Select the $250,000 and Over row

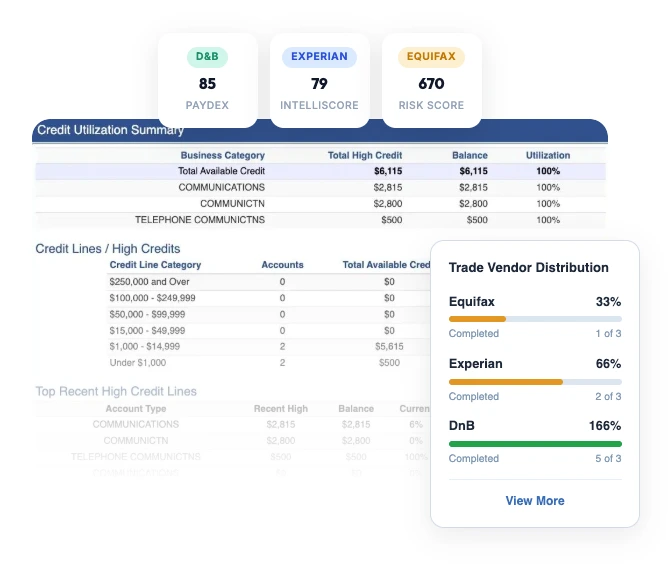click(x=268, y=282)
